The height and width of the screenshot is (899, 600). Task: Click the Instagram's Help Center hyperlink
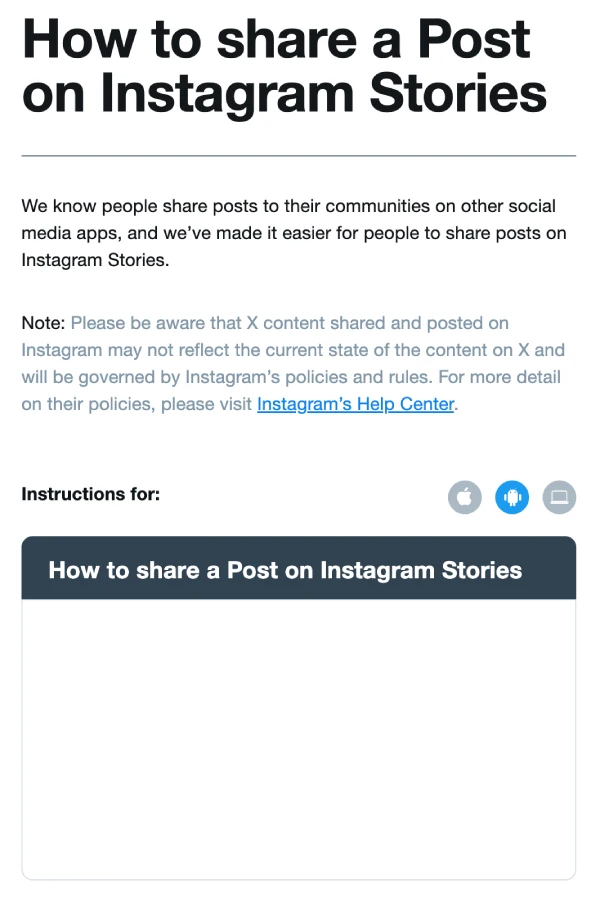pos(355,404)
